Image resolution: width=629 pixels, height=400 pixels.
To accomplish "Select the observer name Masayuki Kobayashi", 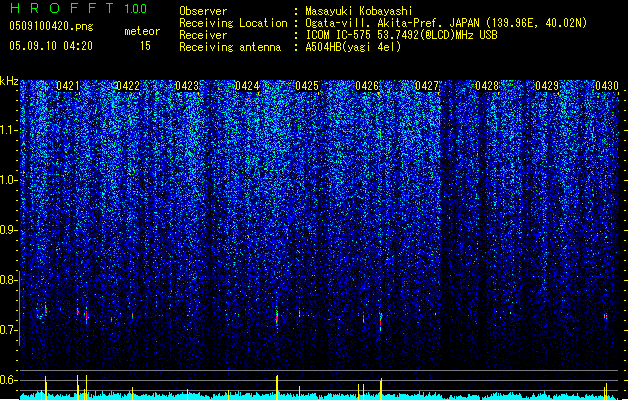I will tap(359, 11).
